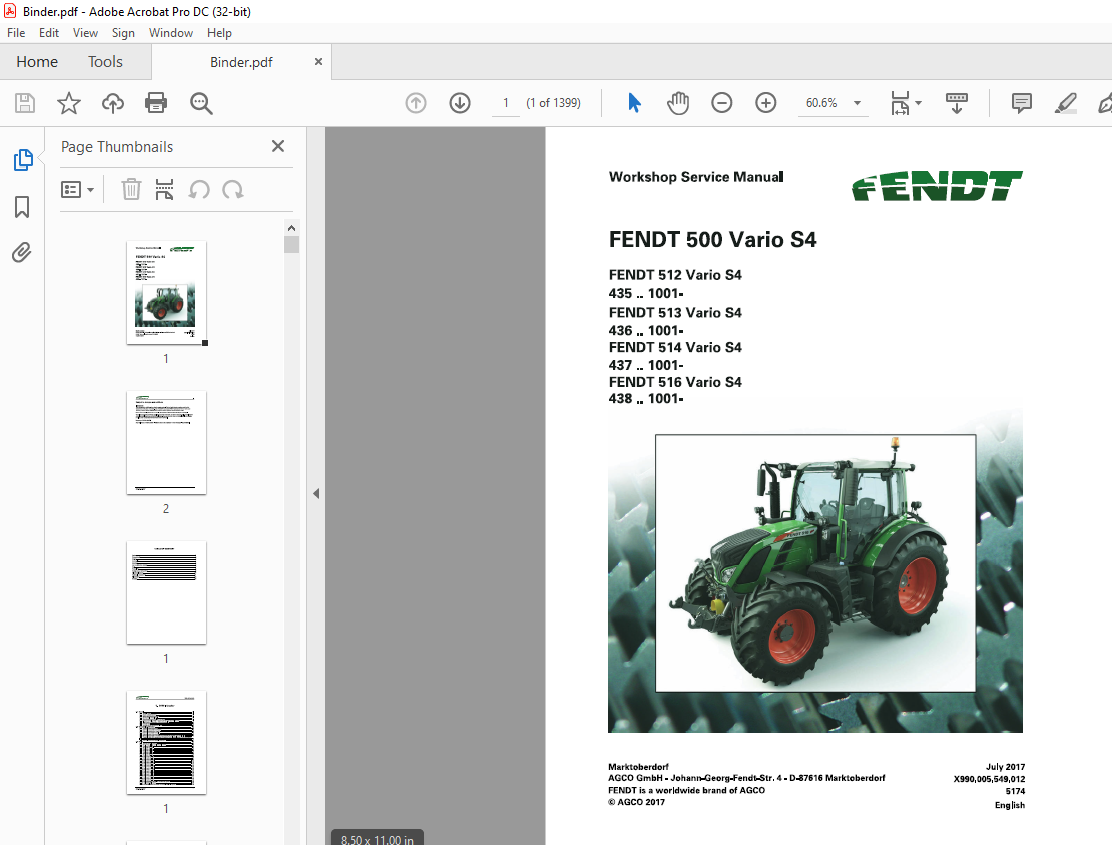
Task: Activate the Selection arrow tool
Action: point(635,103)
